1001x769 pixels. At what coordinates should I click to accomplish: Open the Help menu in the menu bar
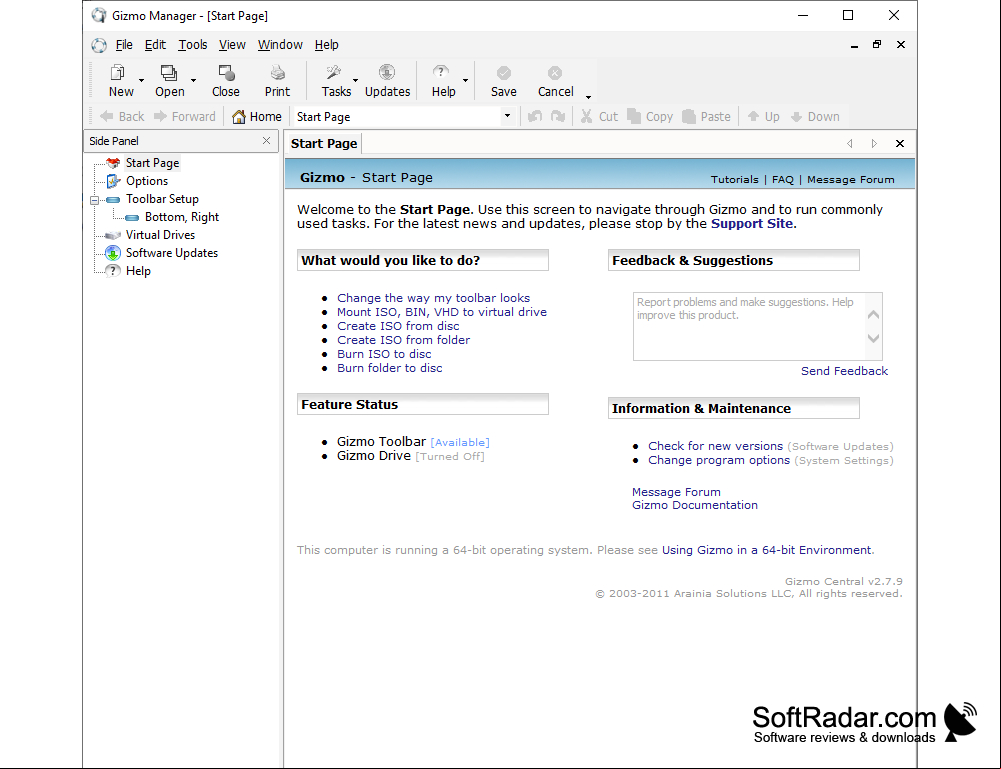(x=326, y=45)
